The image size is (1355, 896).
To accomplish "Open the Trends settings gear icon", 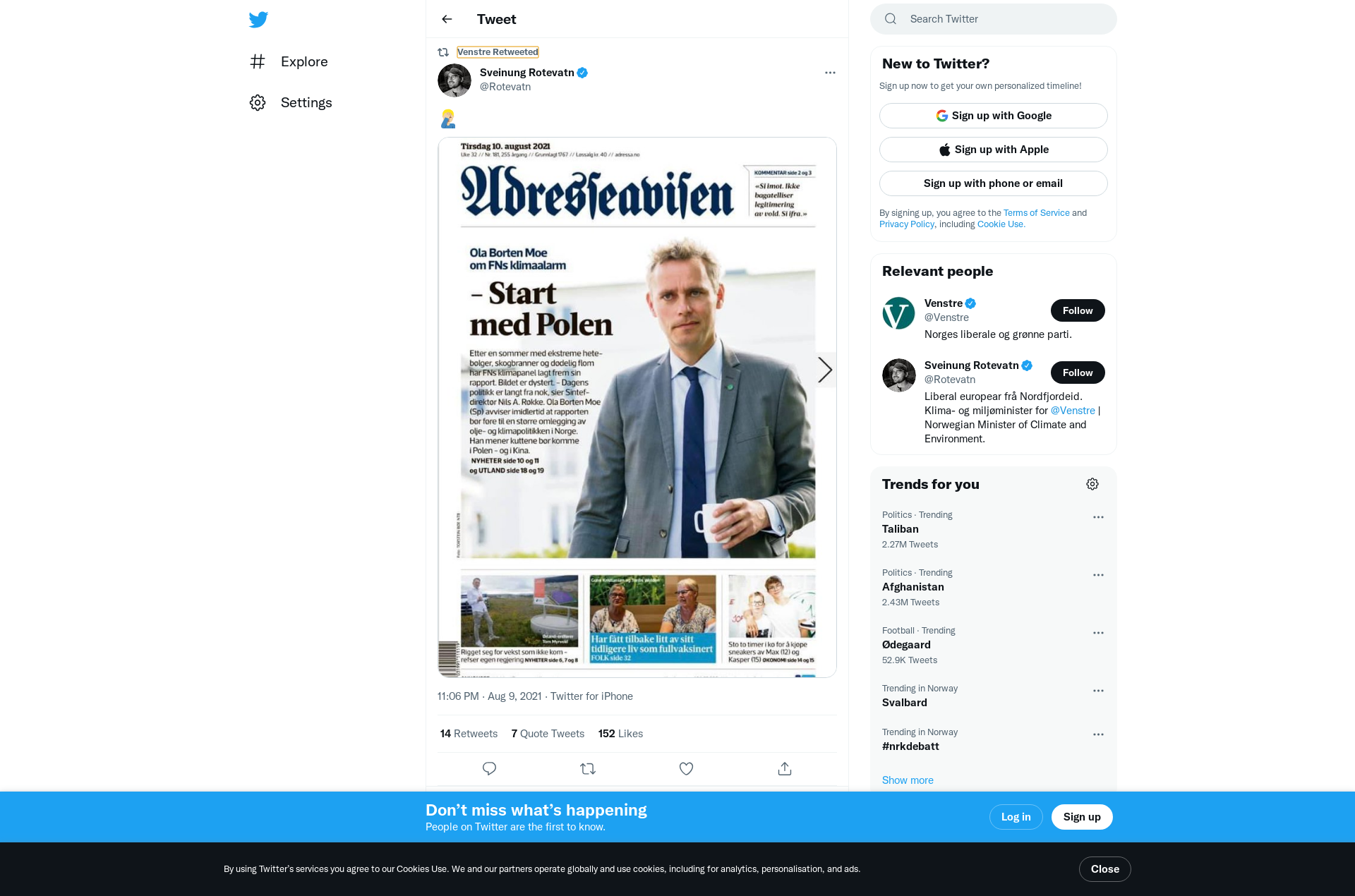I will click(x=1092, y=484).
